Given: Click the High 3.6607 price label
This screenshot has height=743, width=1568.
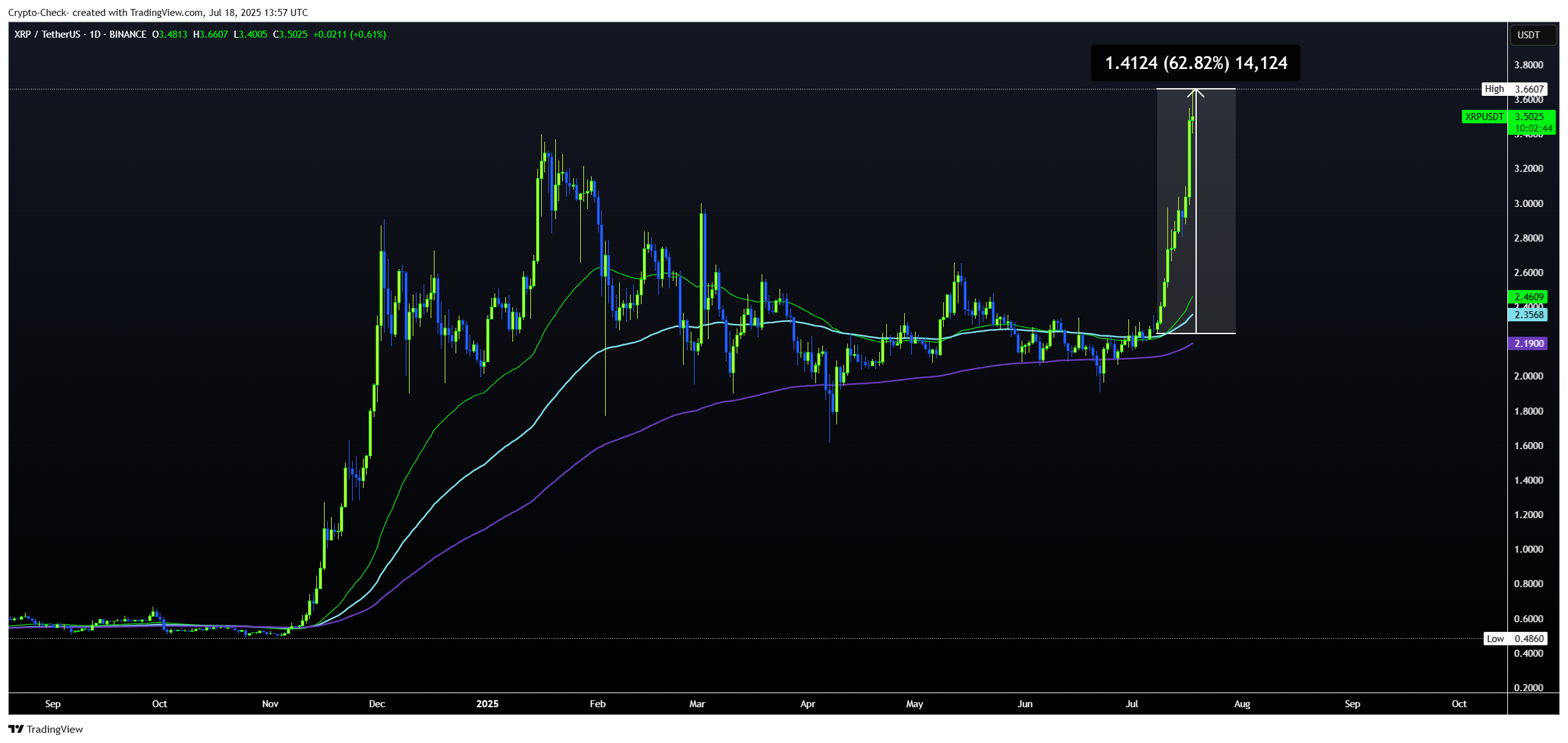Looking at the screenshot, I should pyautogui.click(x=1514, y=89).
